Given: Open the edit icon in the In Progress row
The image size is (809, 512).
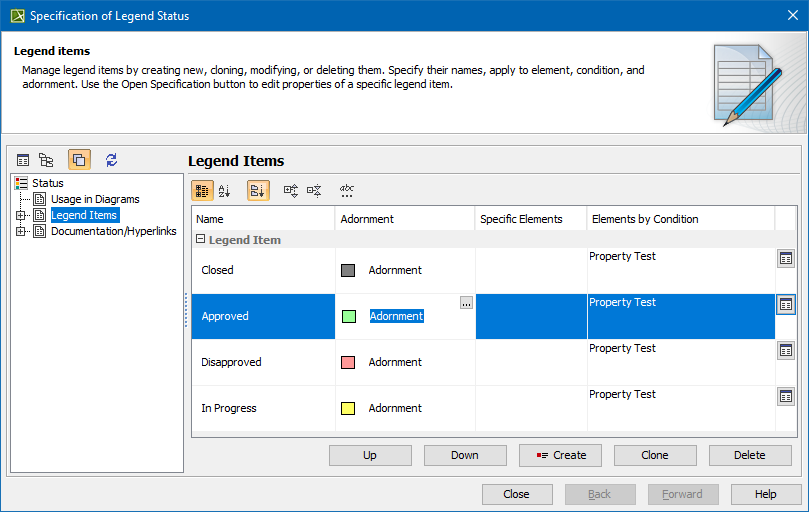Looking at the screenshot, I should coord(786,397).
